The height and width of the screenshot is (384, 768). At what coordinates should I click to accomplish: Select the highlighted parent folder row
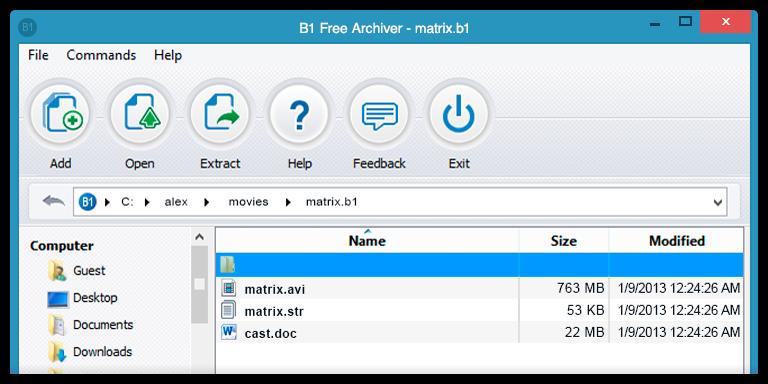[x=480, y=265]
